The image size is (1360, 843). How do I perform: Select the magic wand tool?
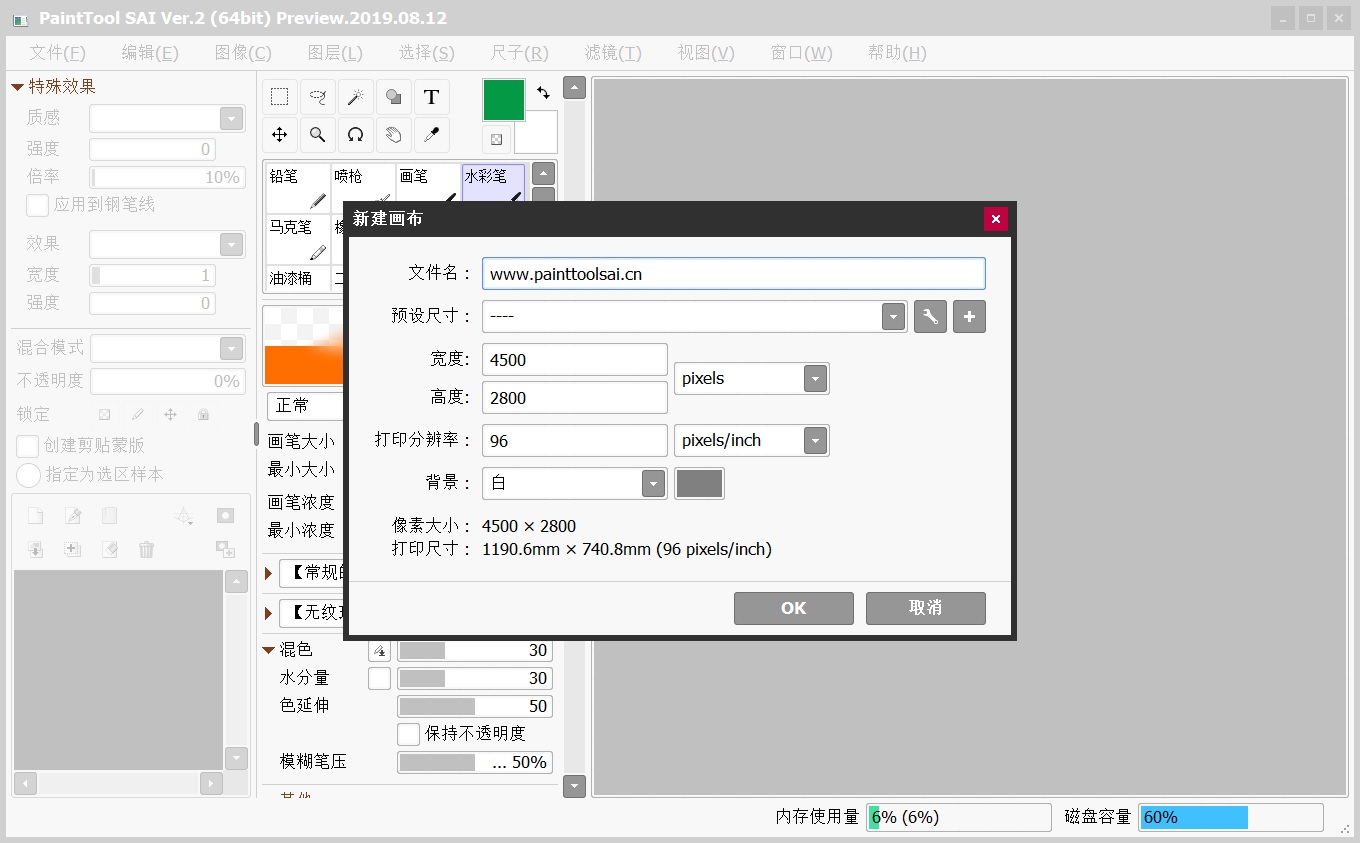[356, 97]
